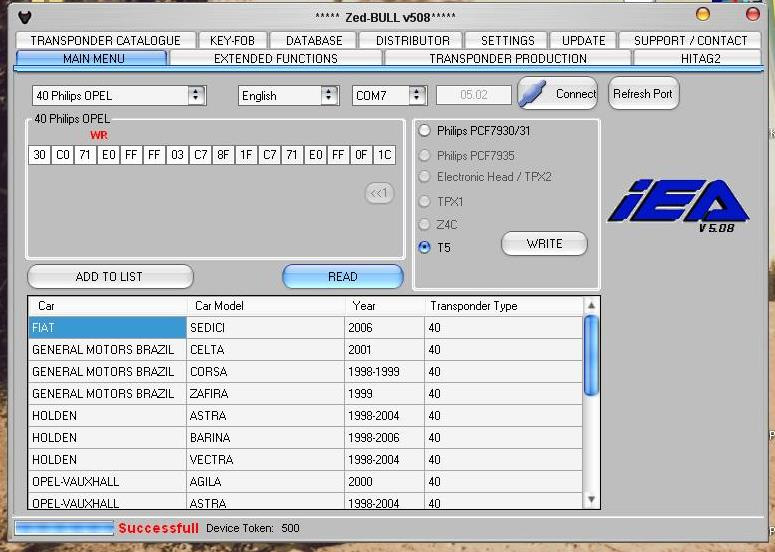The width and height of the screenshot is (775, 552).
Task: Click the red WR label above hex bytes
Action: coord(99,135)
